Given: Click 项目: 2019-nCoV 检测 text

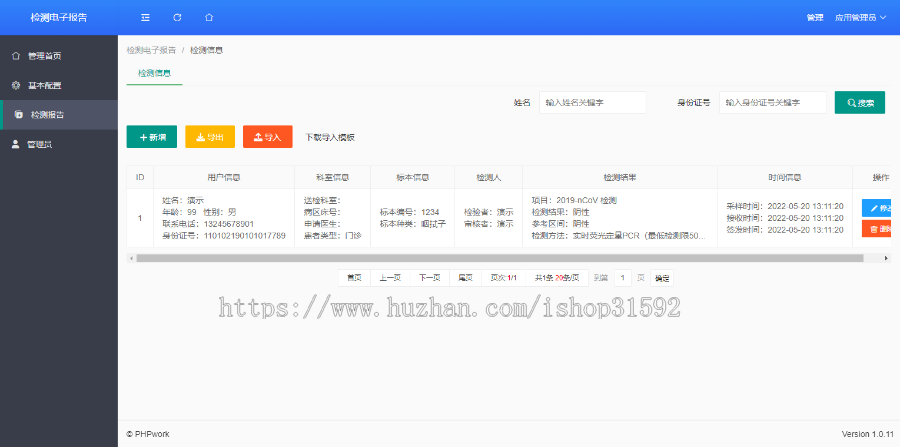Looking at the screenshot, I should click(x=575, y=200).
